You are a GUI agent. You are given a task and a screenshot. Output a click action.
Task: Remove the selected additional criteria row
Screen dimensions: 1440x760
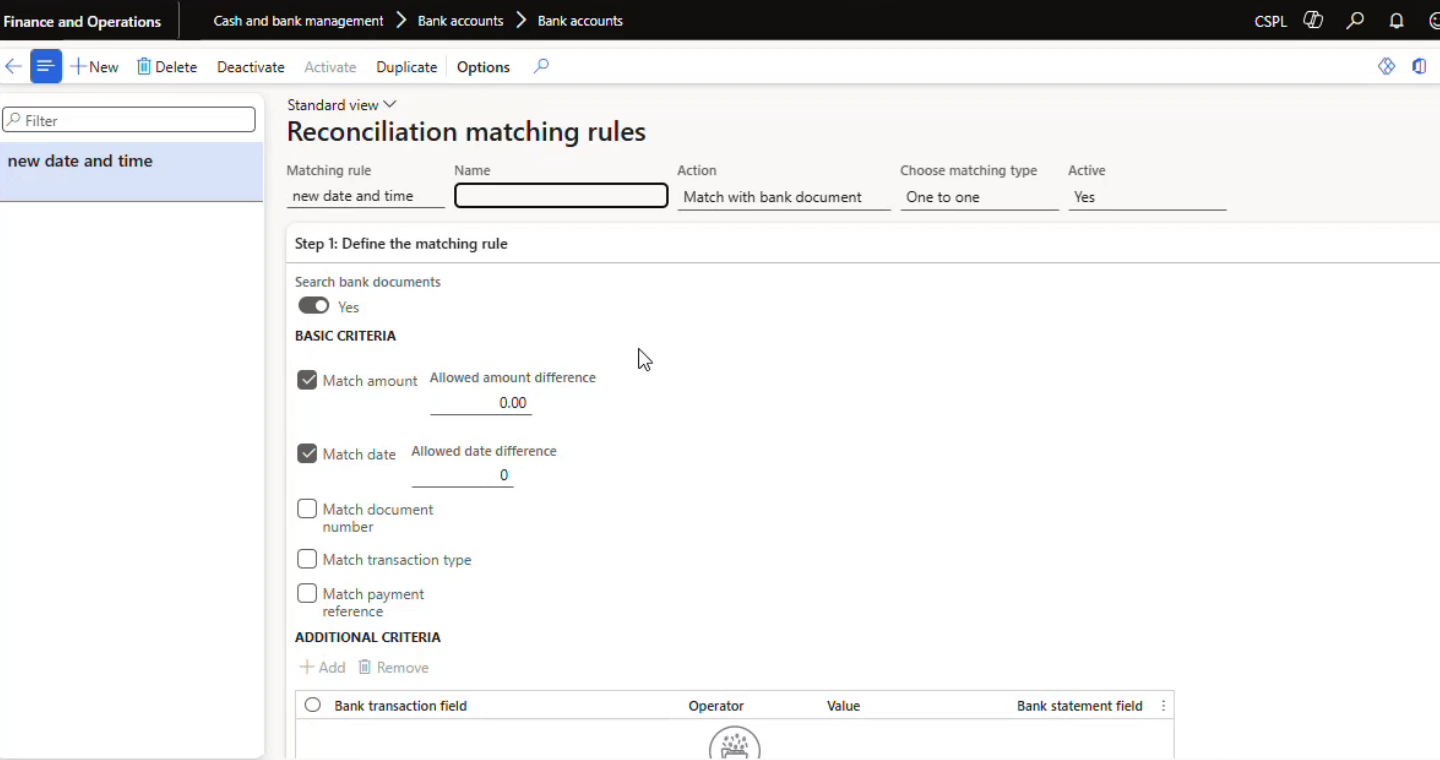(393, 667)
